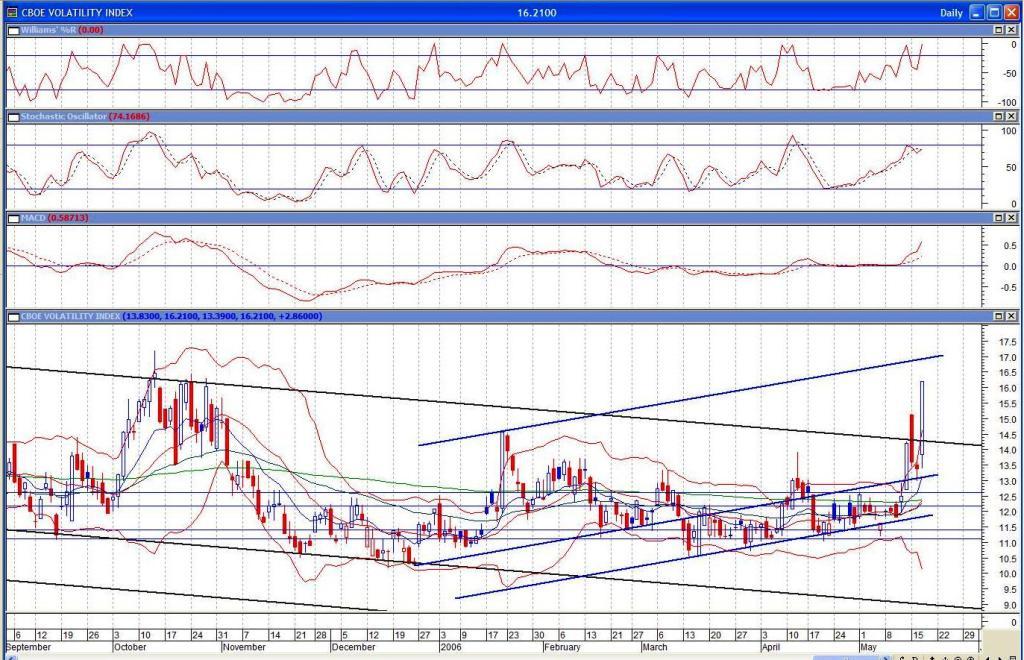Click the April month label on date axis
1024x660 pixels.
[x=771, y=648]
